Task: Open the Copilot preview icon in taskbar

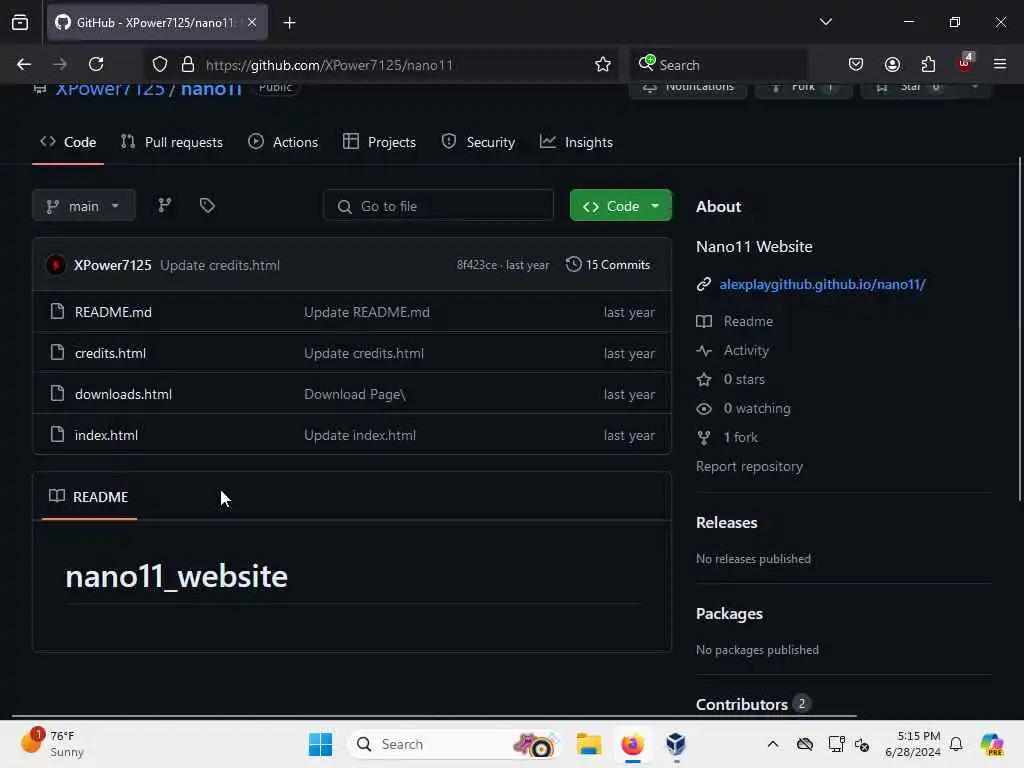Action: 991,744
